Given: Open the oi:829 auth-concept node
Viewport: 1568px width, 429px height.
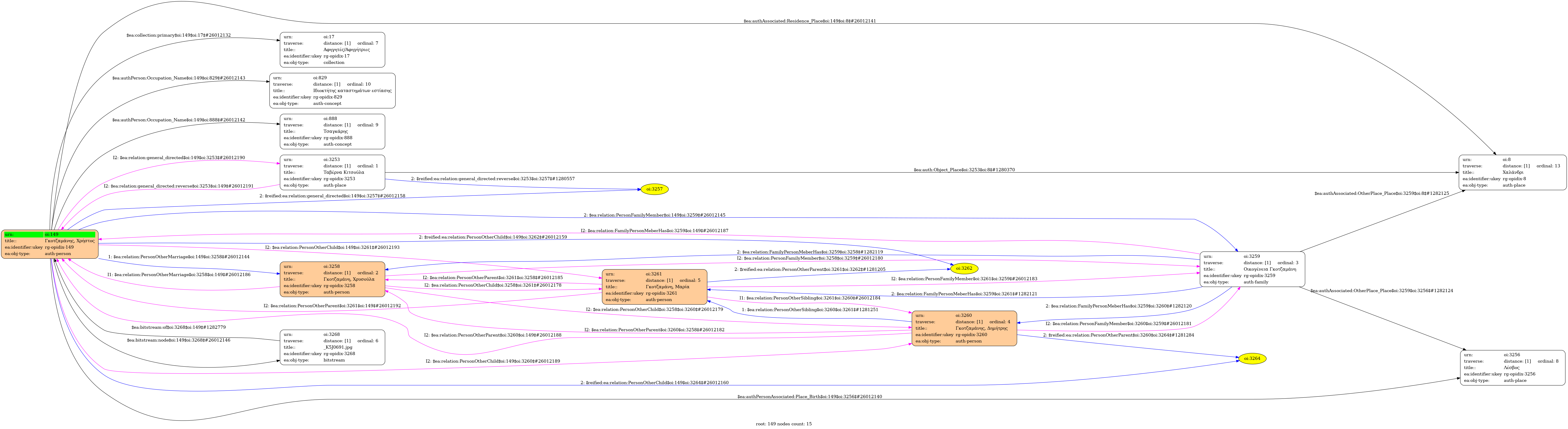Looking at the screenshot, I should pos(332,91).
